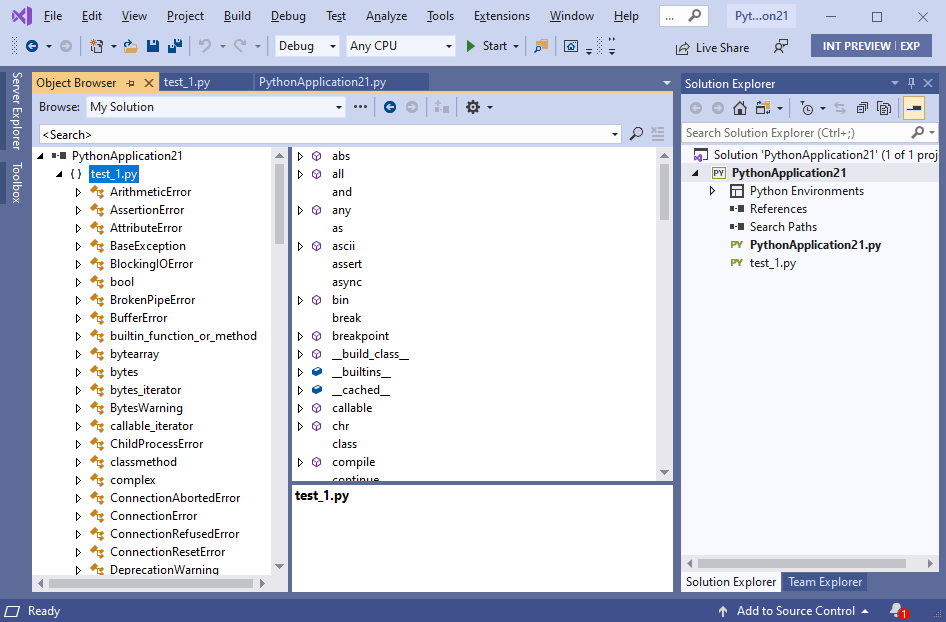Open the Server Explorer side panel
This screenshot has width=946, height=622.
coord(16,110)
